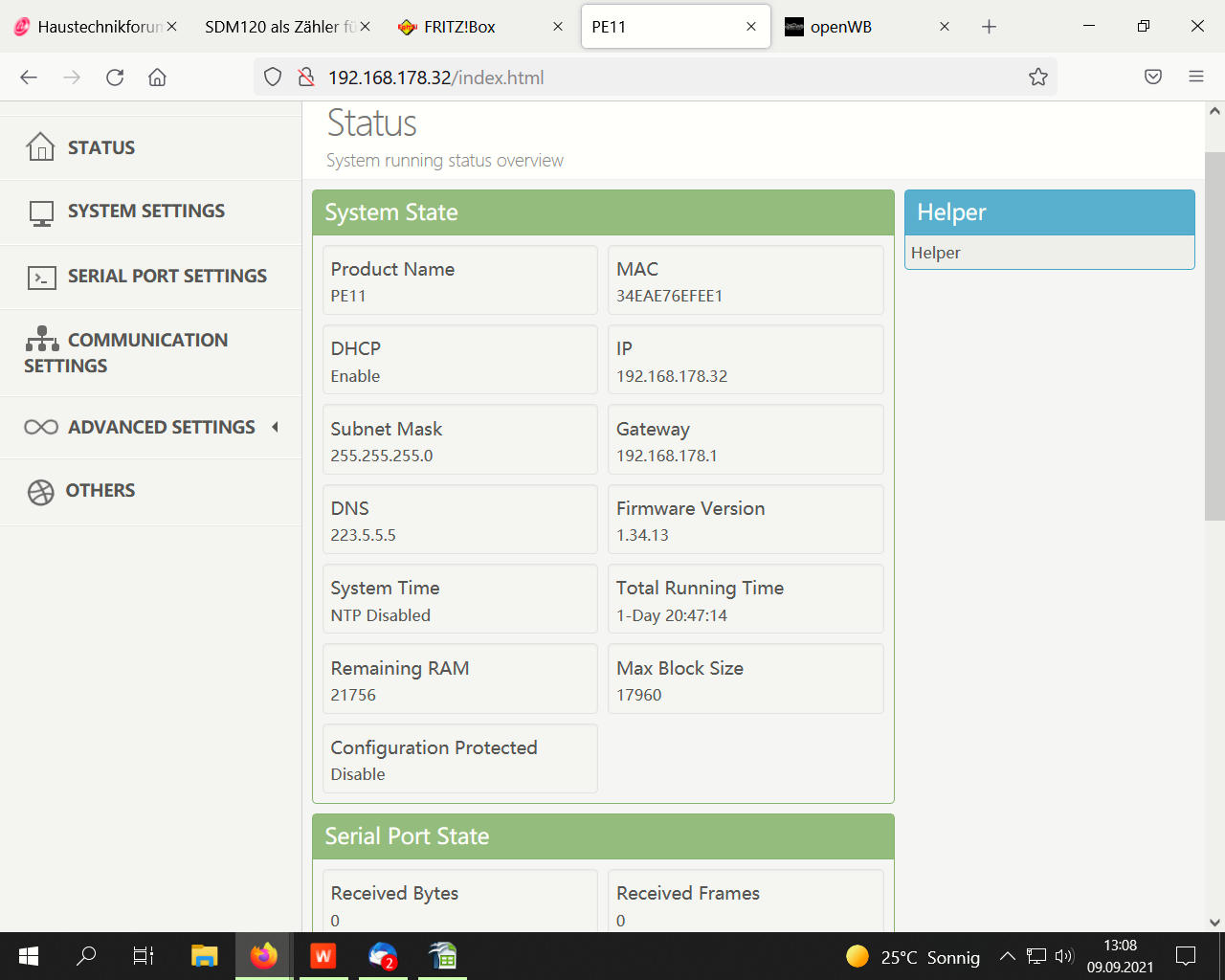Close the PE11 tab
Image resolution: width=1225 pixels, height=980 pixels.
click(751, 27)
